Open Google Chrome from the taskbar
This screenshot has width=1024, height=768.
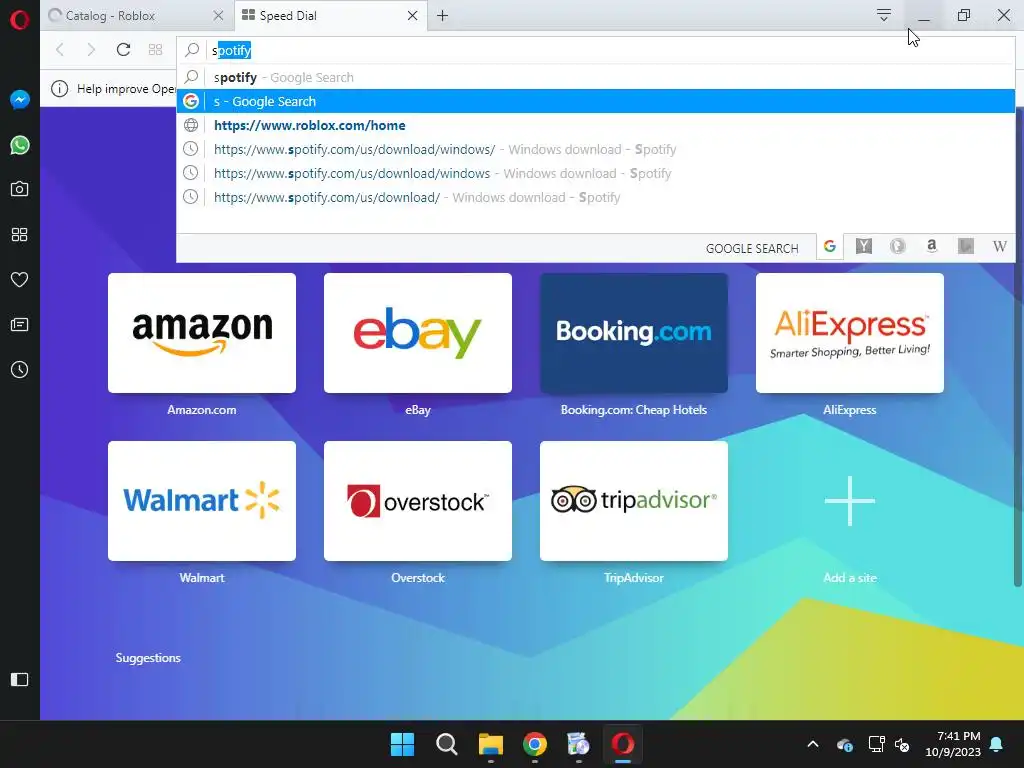[x=535, y=744]
